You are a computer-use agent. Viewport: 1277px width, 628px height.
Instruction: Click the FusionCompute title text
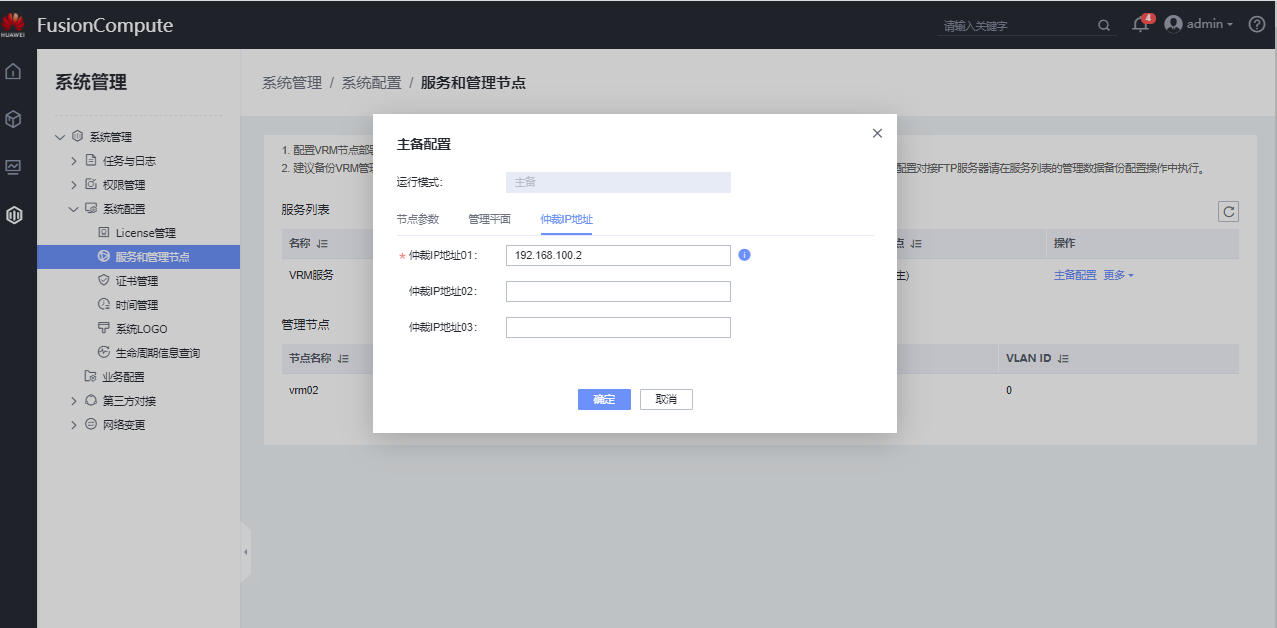(x=105, y=25)
